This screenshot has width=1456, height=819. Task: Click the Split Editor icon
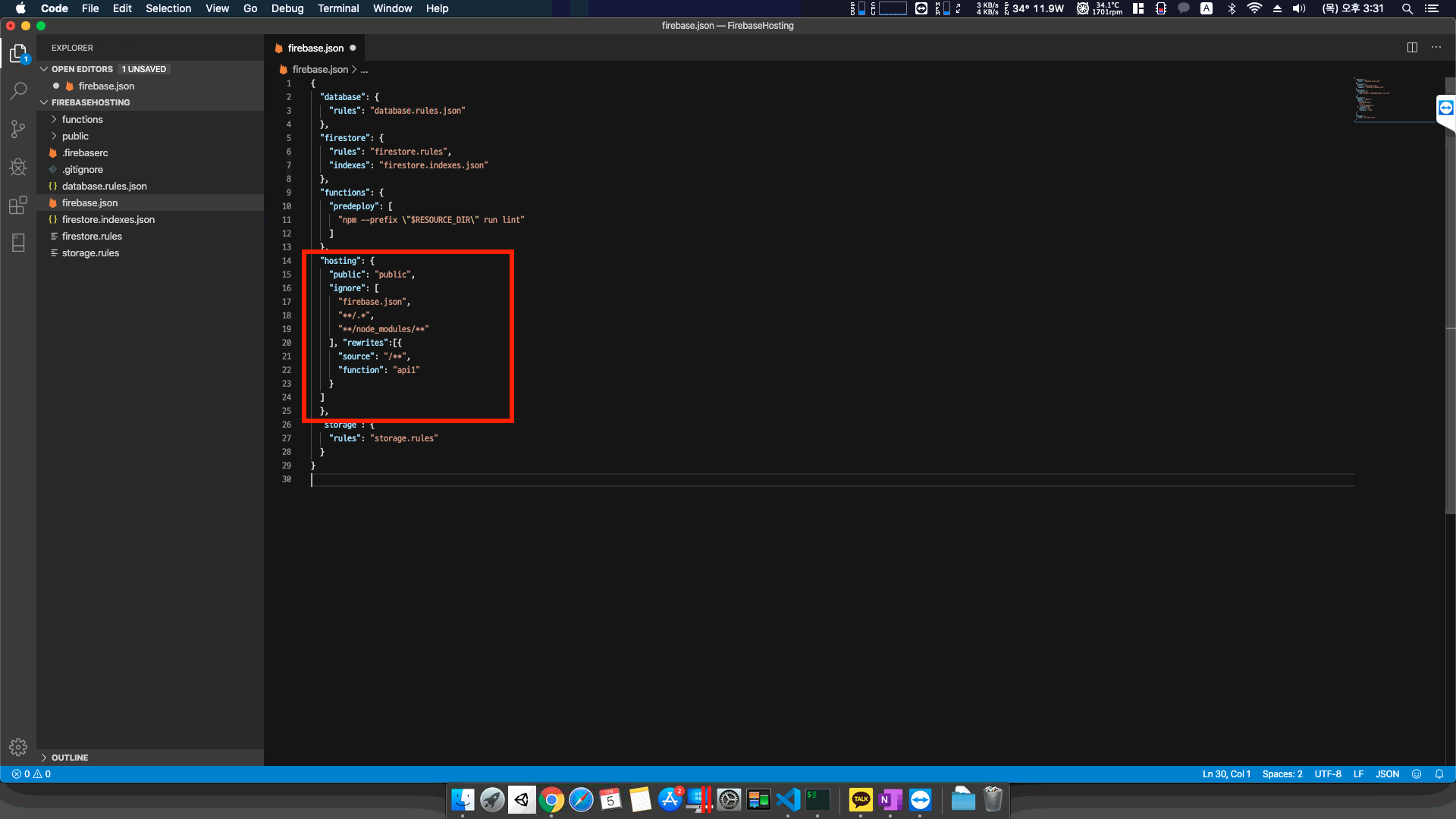tap(1412, 47)
